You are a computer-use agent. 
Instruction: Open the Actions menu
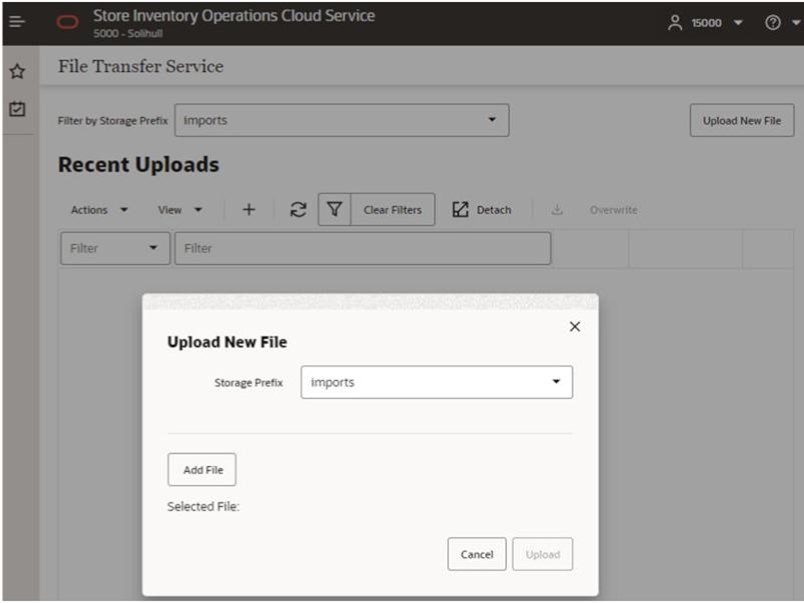pyautogui.click(x=97, y=209)
